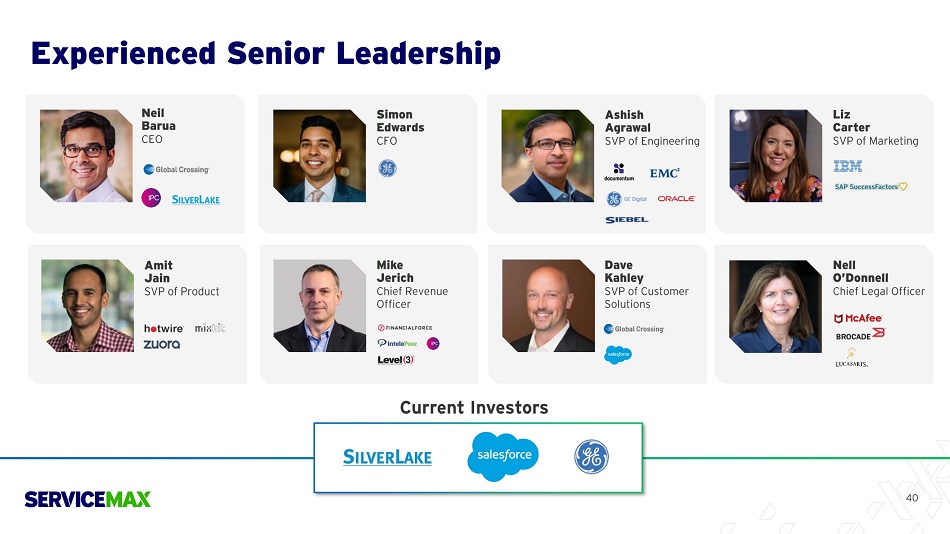Click the Global Crossing logo under Neil Barua
950x534 pixels.
point(176,169)
